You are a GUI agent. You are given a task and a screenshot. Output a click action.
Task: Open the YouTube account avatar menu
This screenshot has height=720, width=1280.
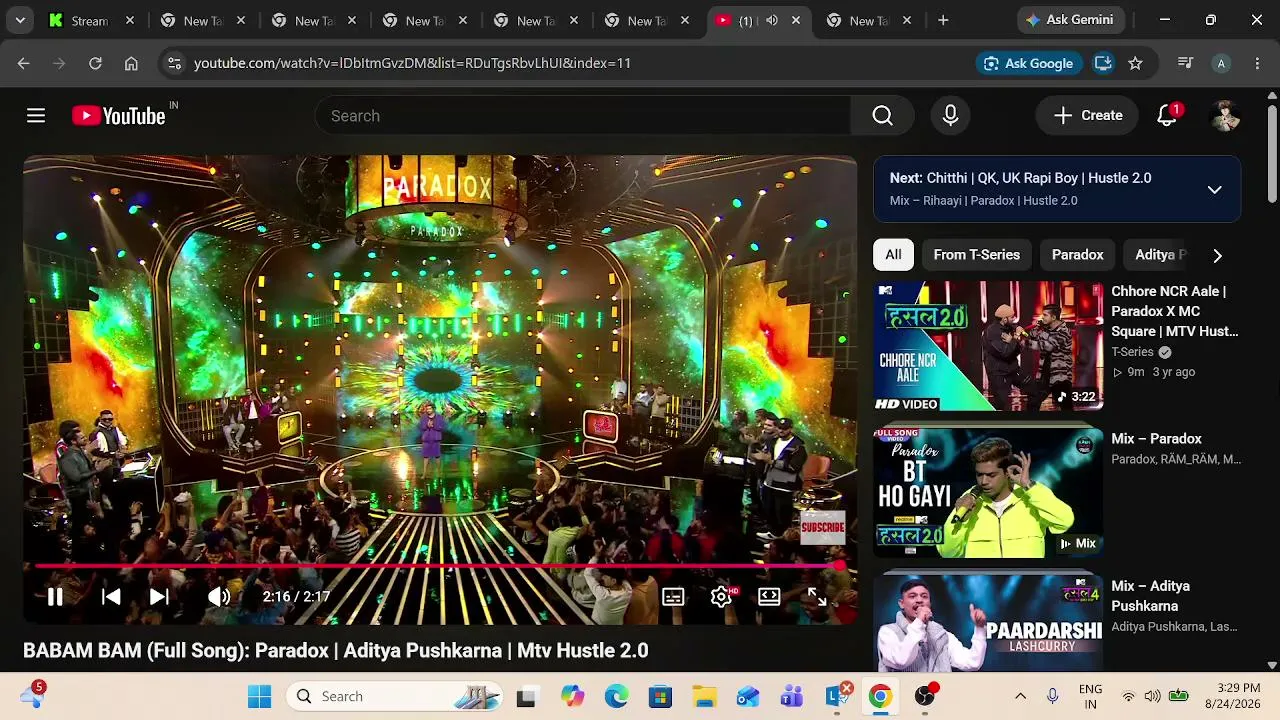pos(1225,116)
